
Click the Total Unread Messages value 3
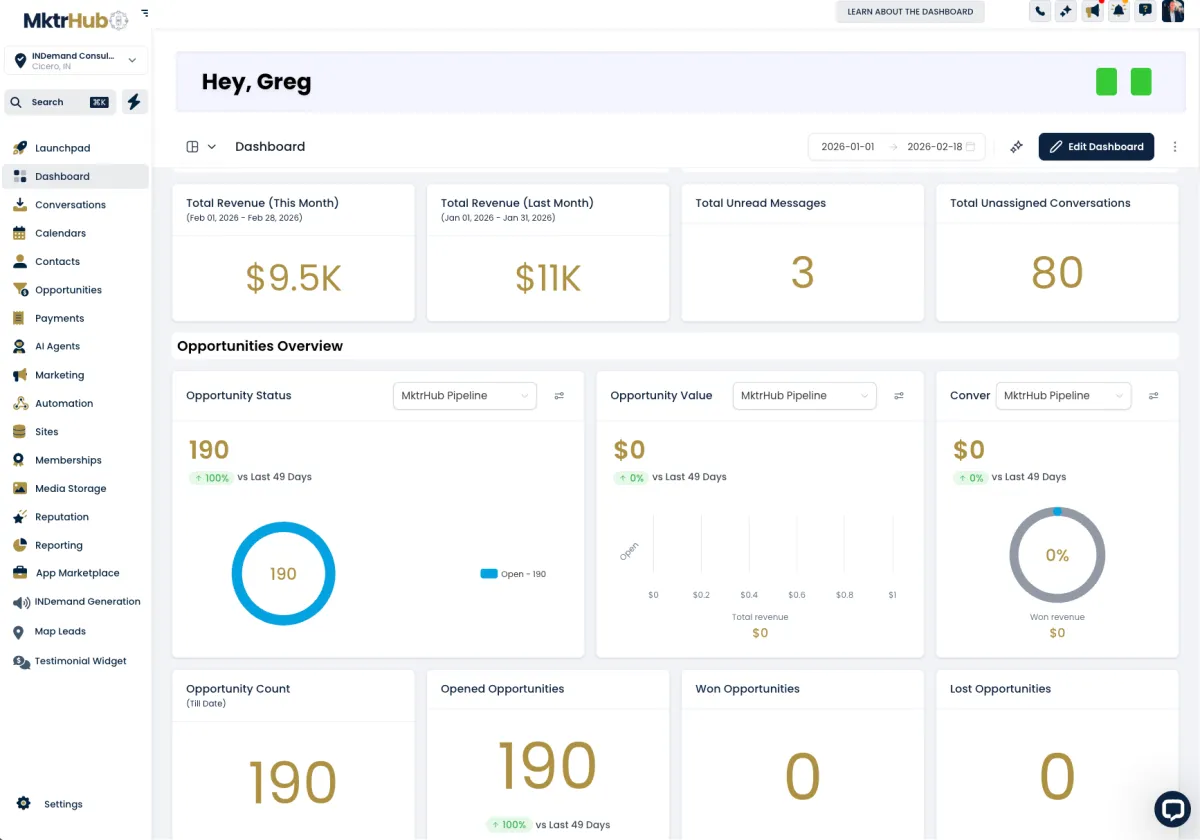[x=803, y=273]
